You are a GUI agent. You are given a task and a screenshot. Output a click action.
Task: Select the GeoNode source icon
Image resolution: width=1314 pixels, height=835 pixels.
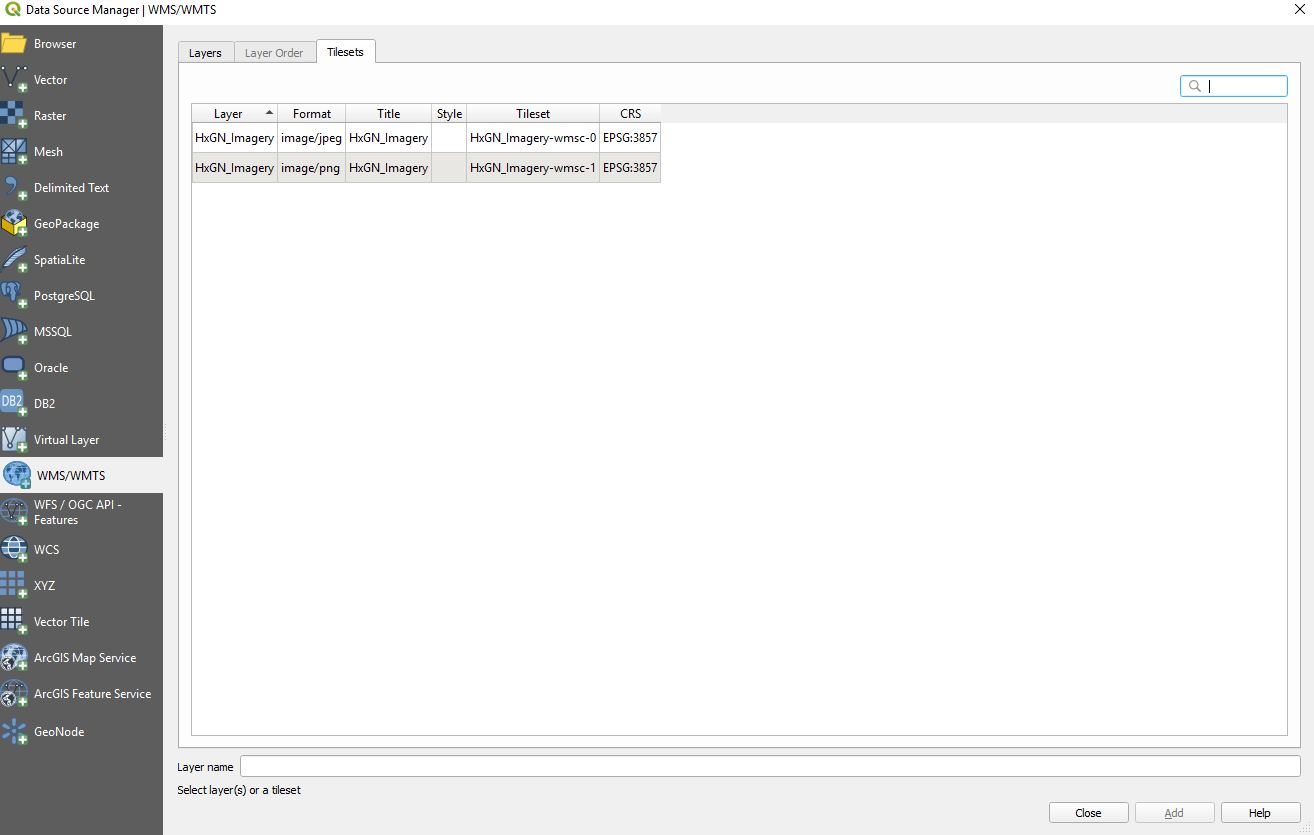[14, 732]
